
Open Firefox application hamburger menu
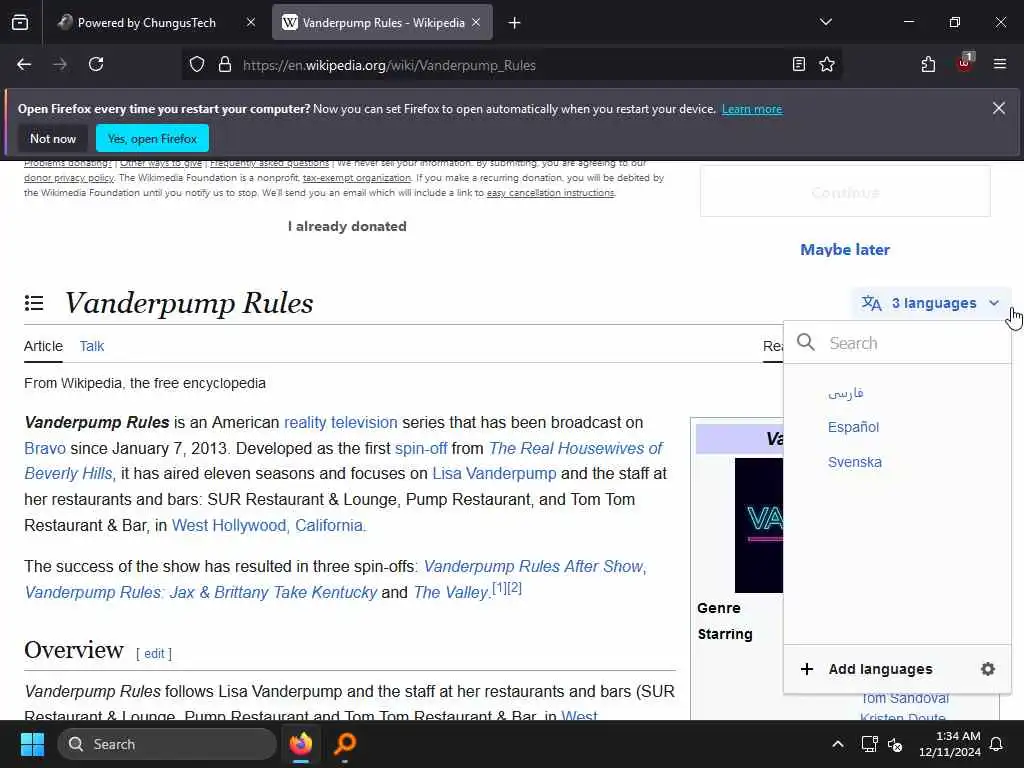point(1000,64)
